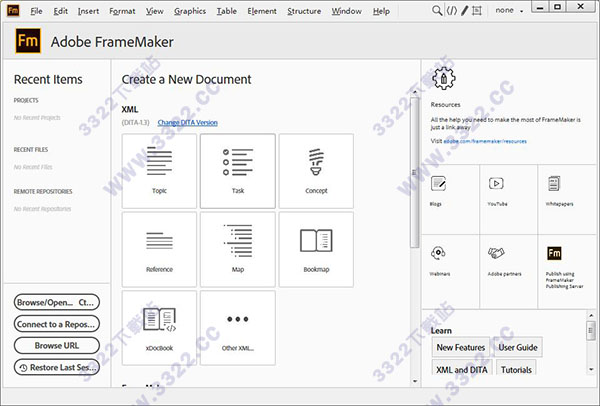Click the Learn panel scrollbar thumb

pos(591,330)
